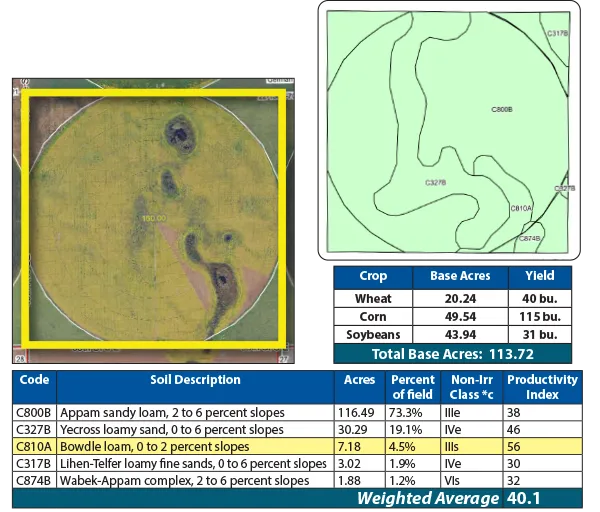This screenshot has height=512, width=600.
Task: Click the Base Acres column header
Action: [458, 276]
